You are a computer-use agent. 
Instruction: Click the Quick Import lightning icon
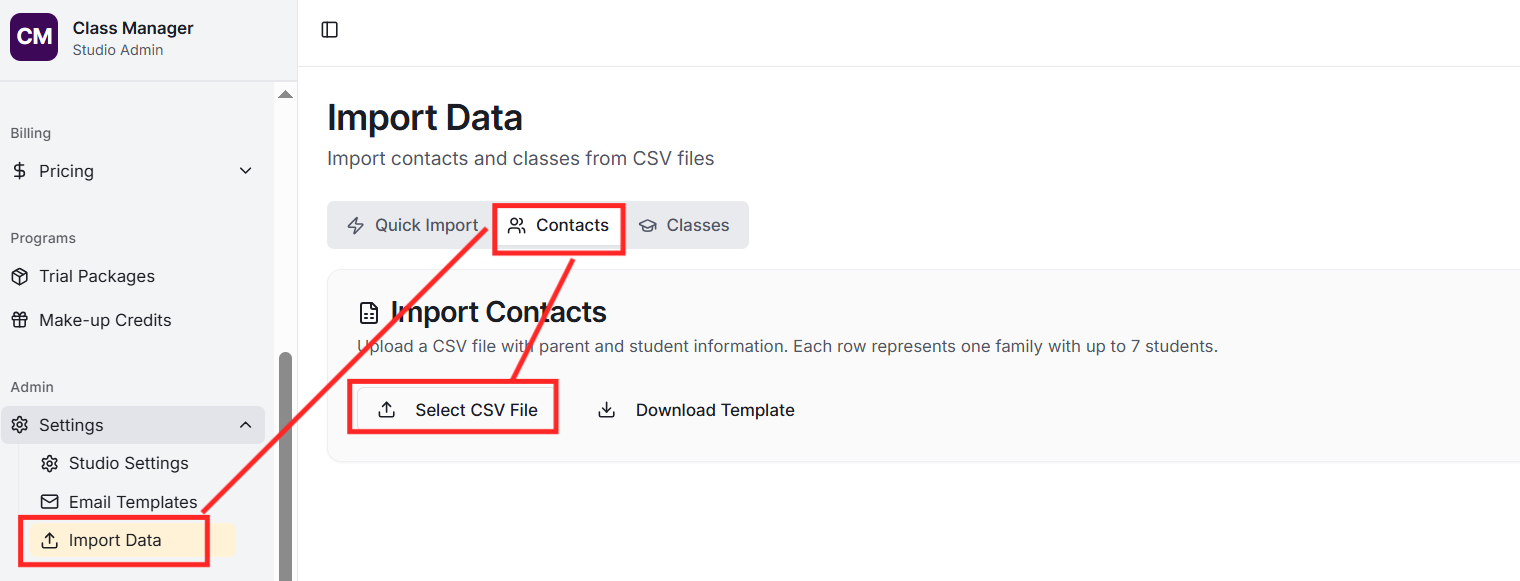pos(355,226)
